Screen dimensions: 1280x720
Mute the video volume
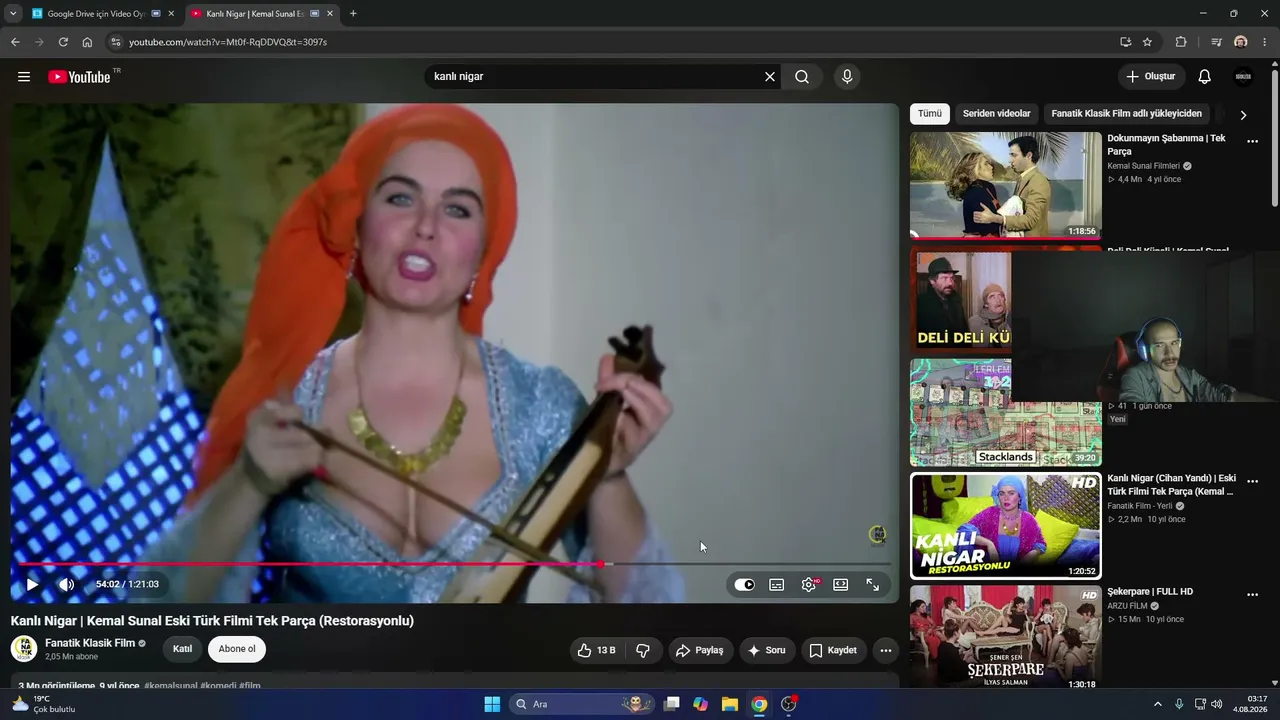tap(66, 585)
